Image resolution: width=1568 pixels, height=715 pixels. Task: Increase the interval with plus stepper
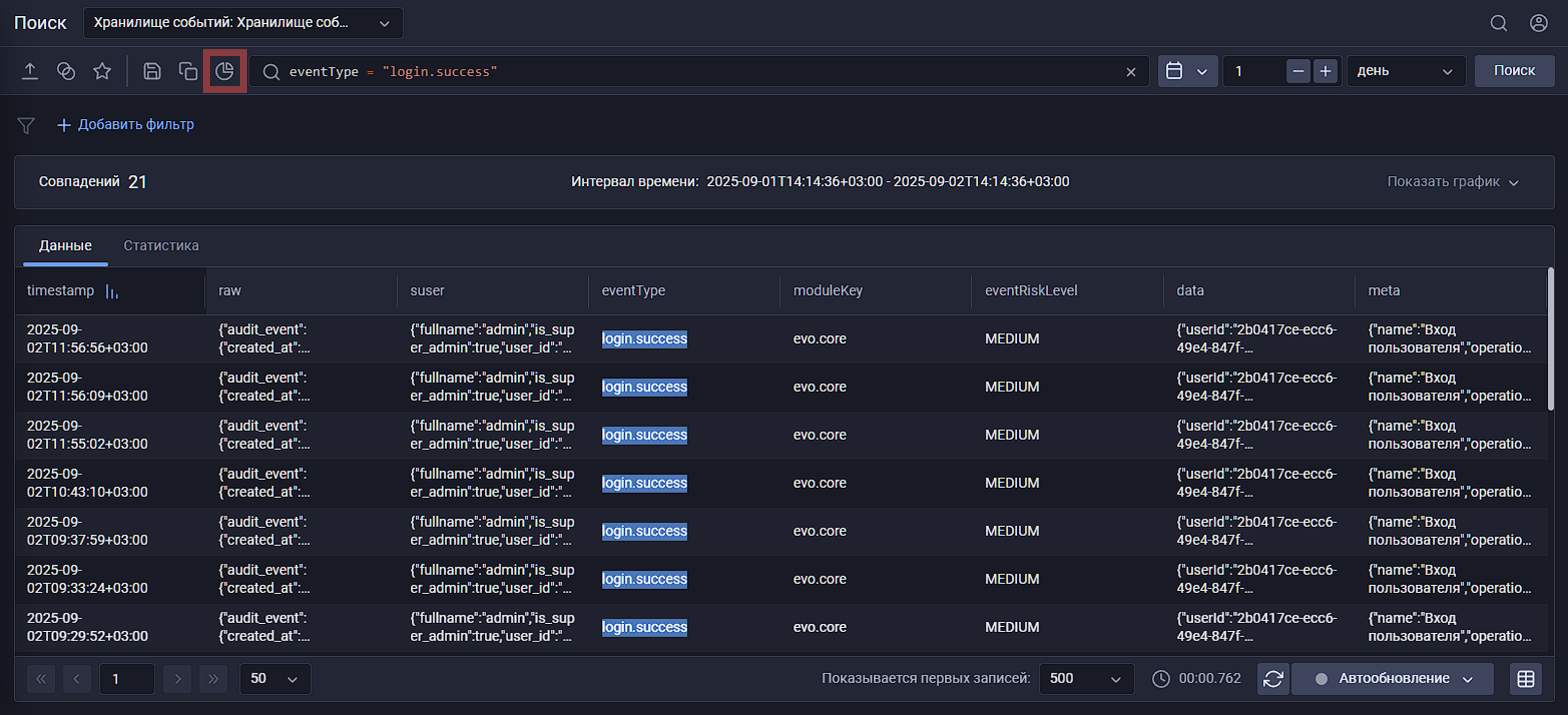click(1325, 71)
